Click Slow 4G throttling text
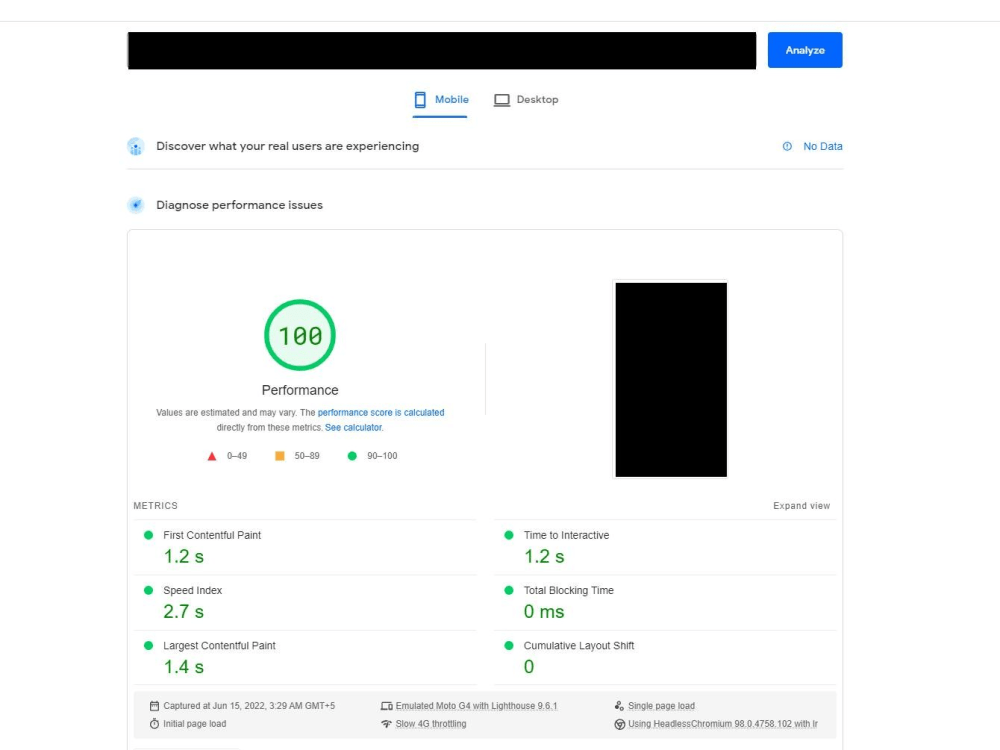The width and height of the screenshot is (1000, 750). point(431,724)
